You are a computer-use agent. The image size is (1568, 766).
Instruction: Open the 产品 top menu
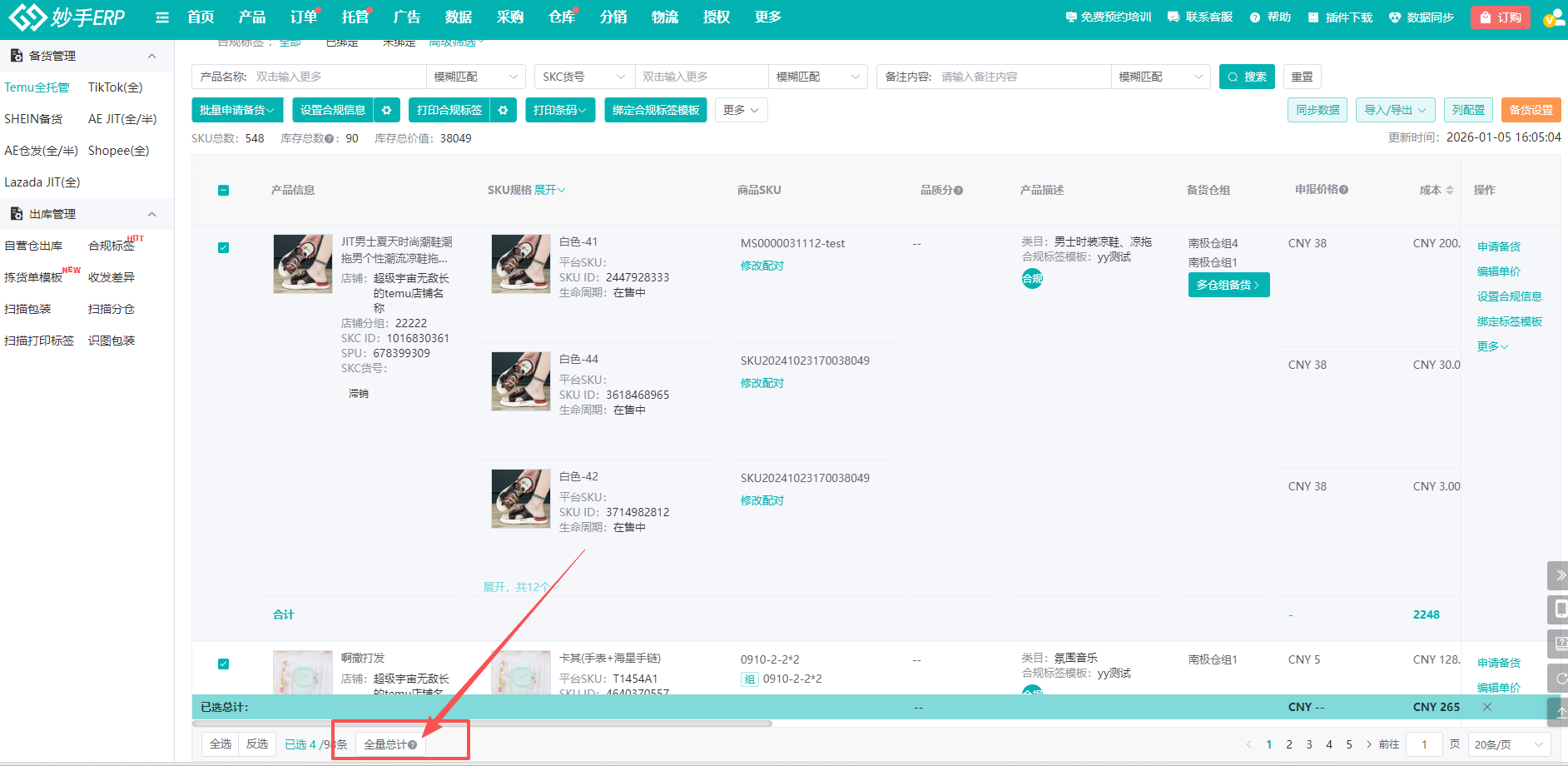pos(252,17)
